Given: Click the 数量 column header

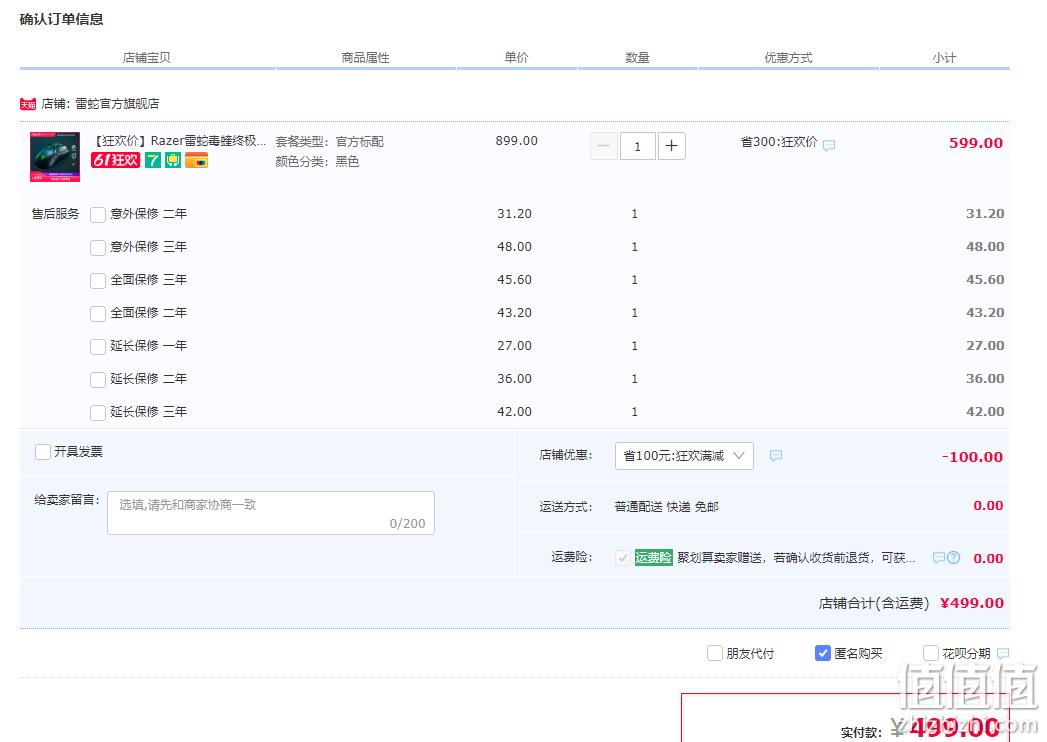Looking at the screenshot, I should click(x=637, y=57).
